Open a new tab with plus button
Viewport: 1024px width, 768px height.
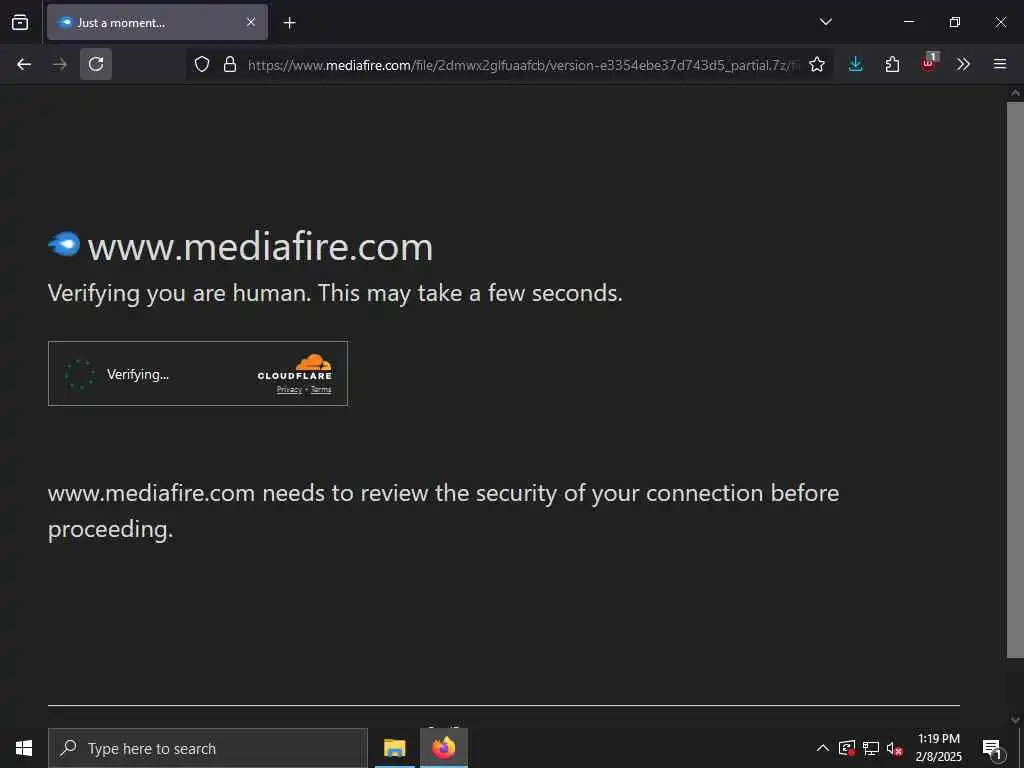pos(289,23)
